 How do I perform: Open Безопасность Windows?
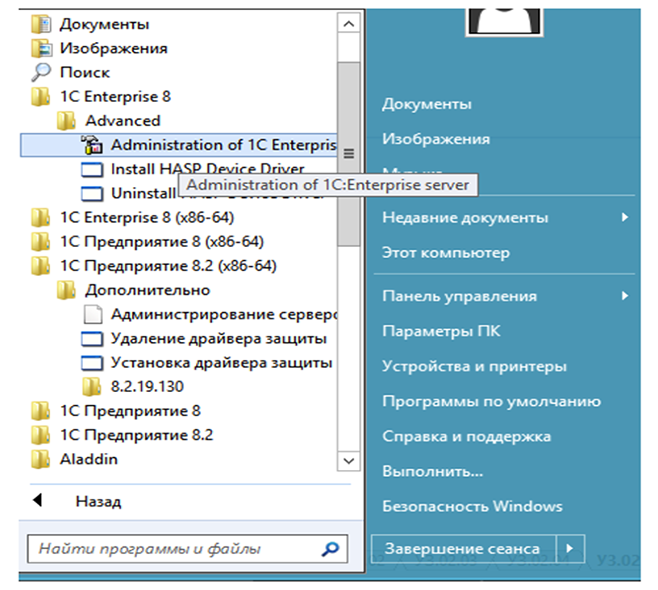472,506
